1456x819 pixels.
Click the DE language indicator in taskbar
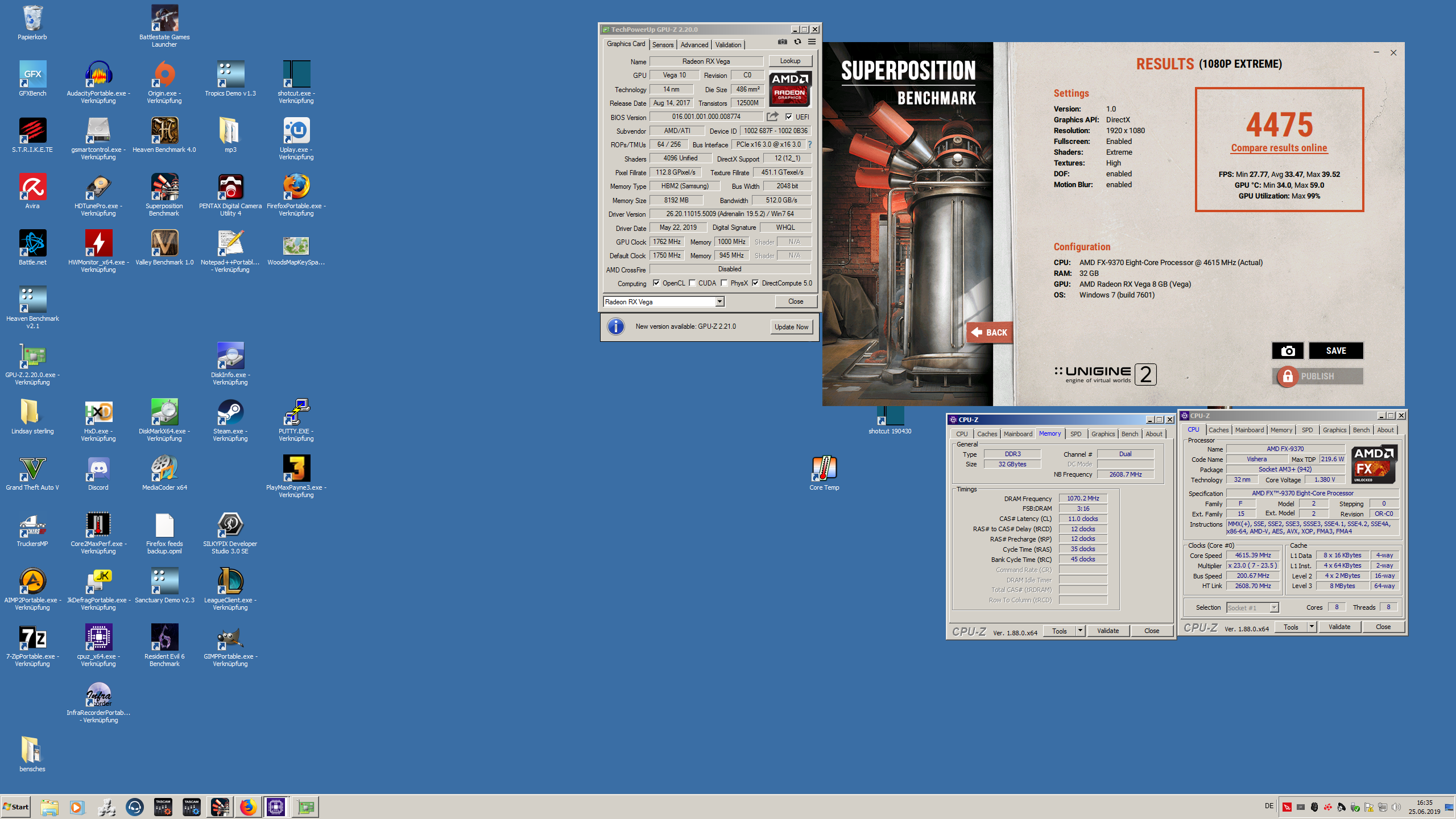pyautogui.click(x=1269, y=806)
